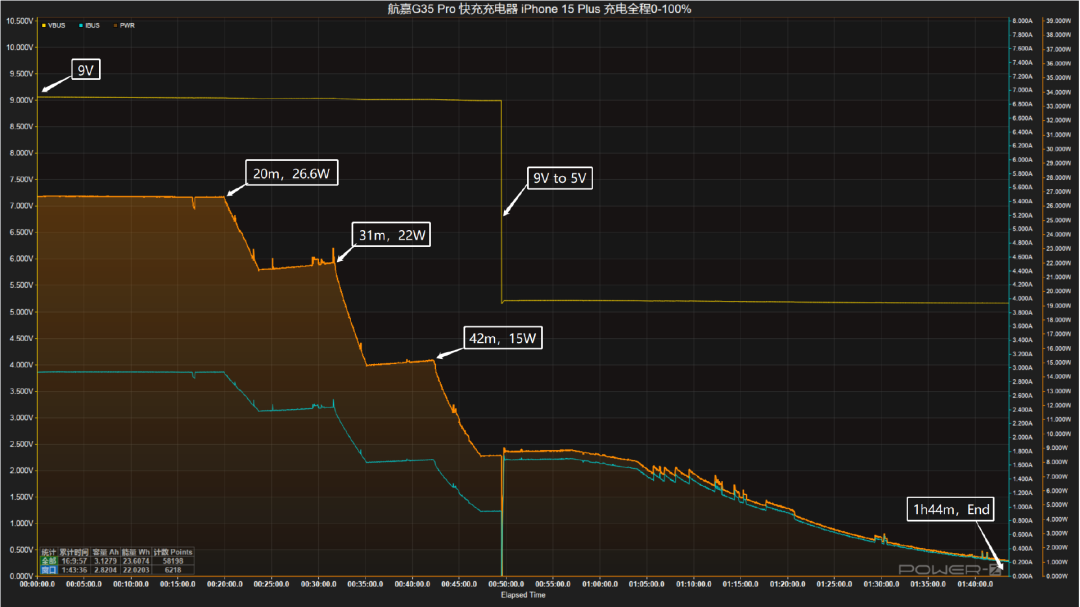This screenshot has width=1080, height=607.
Task: Click the 01:00:00.0 time axis tick label
Action: click(x=600, y=584)
